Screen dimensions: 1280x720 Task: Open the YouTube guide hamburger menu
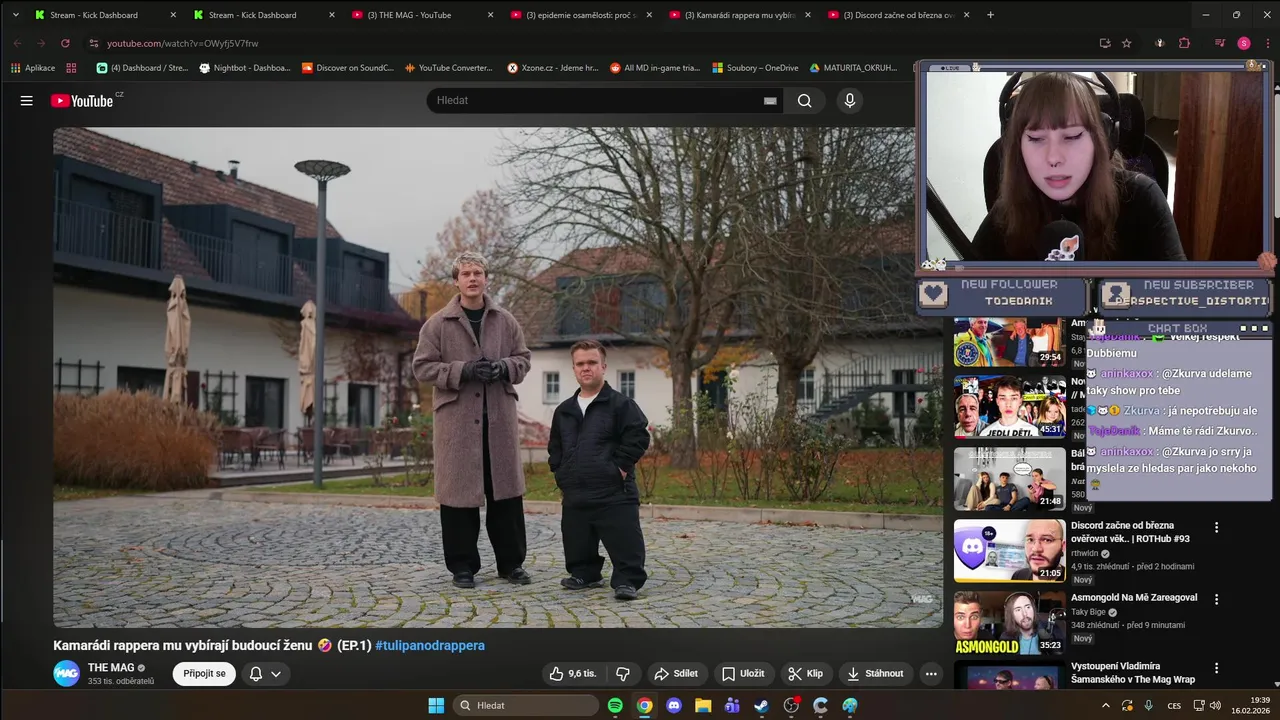pos(27,100)
